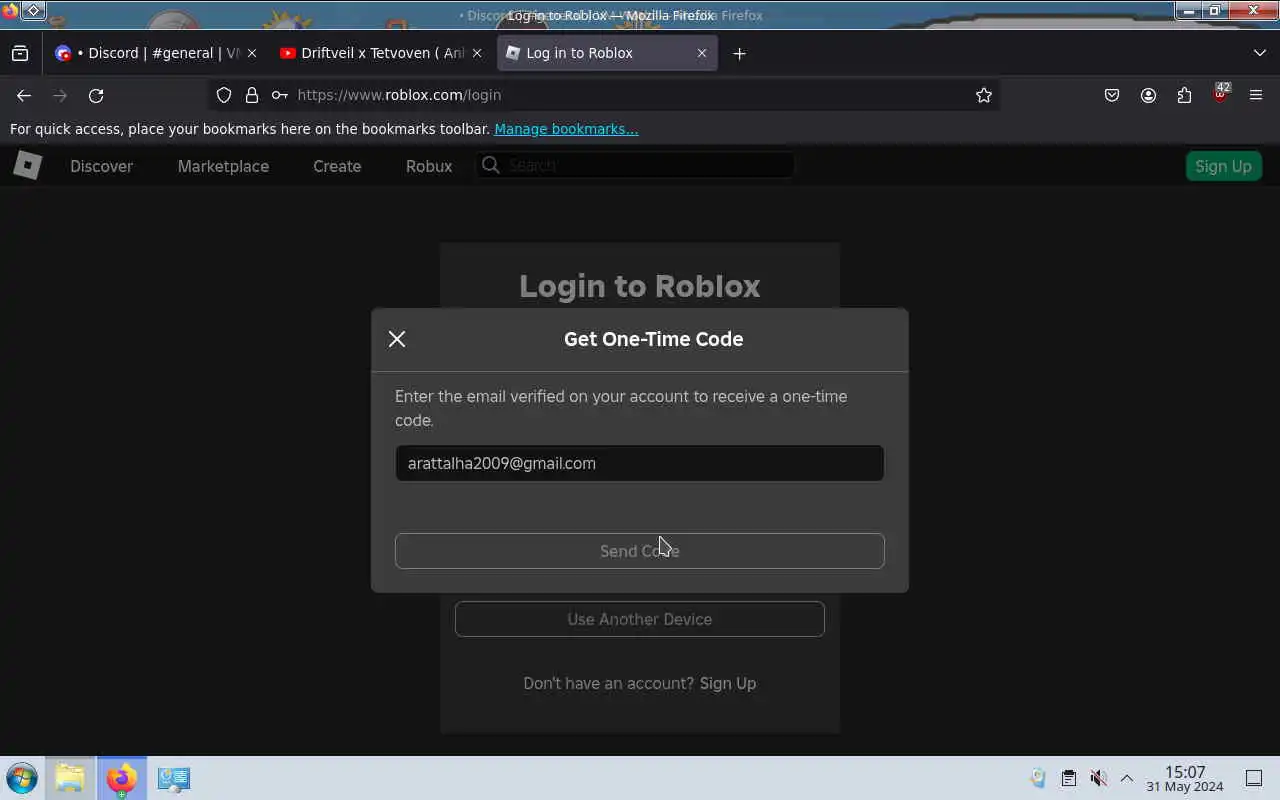Close the YouTube Driftveil tab
Viewport: 1280px width, 800px height.
pos(477,53)
